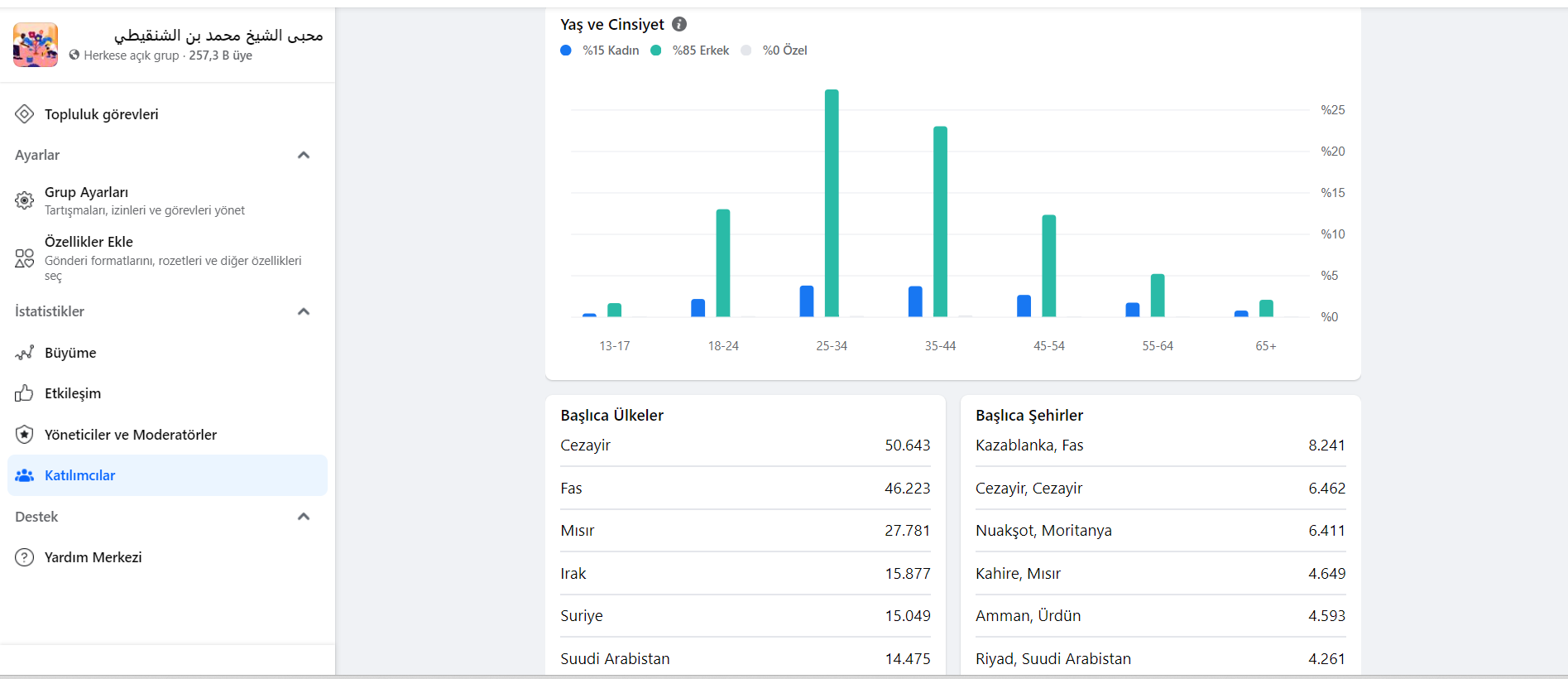Open the Etkileşim statistics page
This screenshot has height=679, width=1568.
167,393
